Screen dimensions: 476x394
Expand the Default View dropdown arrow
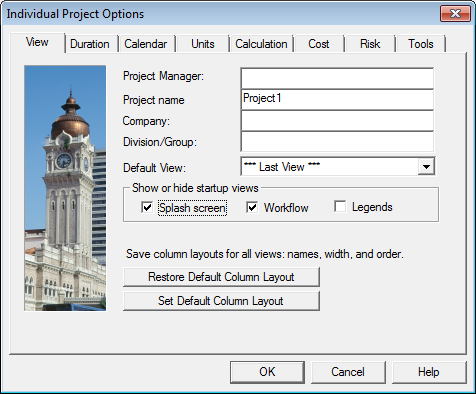(x=426, y=166)
